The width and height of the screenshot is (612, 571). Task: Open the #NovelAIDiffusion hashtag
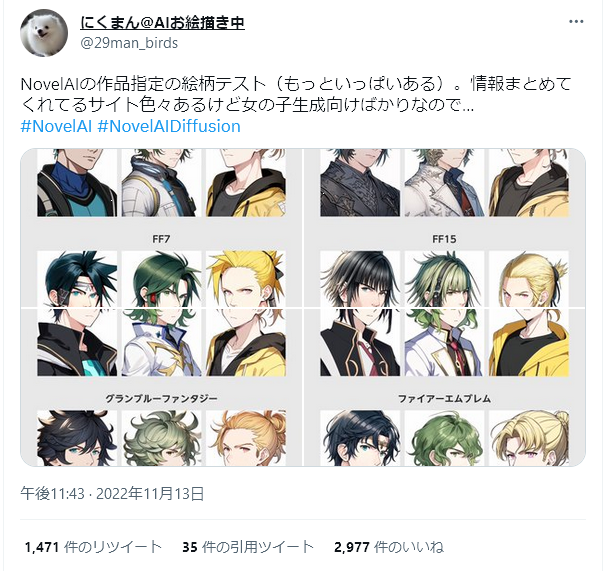pos(169,126)
